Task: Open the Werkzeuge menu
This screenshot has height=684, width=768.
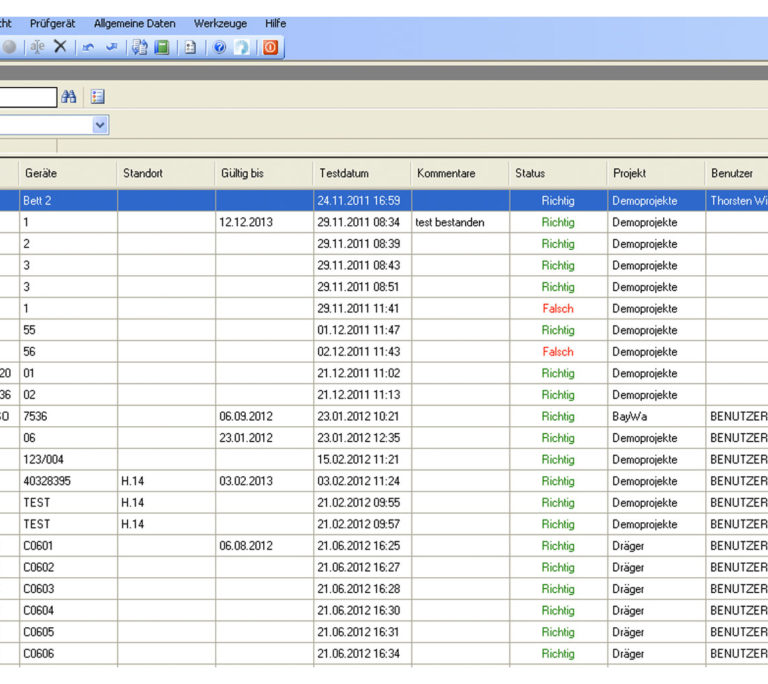Action: click(220, 24)
